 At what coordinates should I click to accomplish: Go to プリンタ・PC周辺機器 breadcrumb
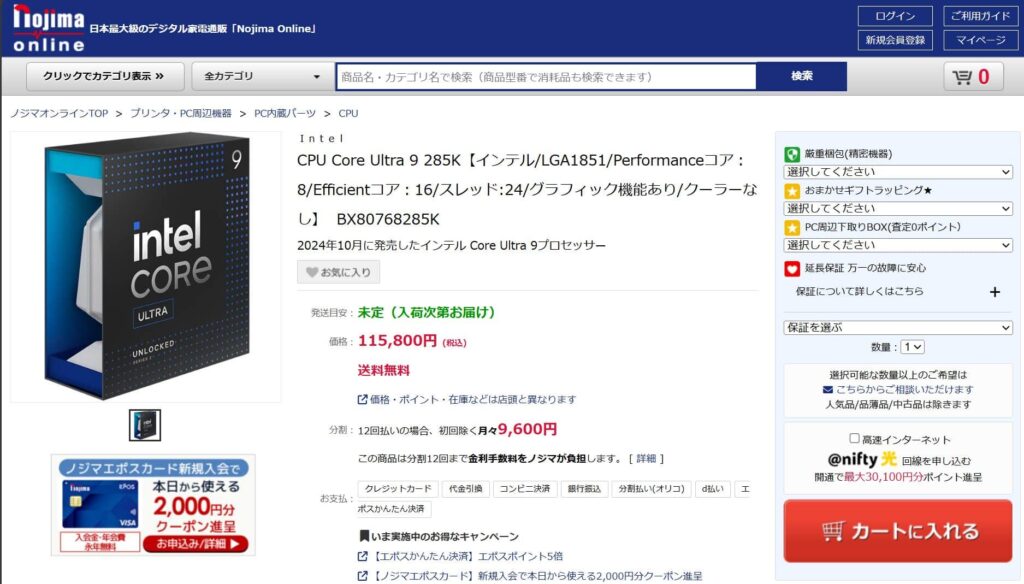[181, 113]
